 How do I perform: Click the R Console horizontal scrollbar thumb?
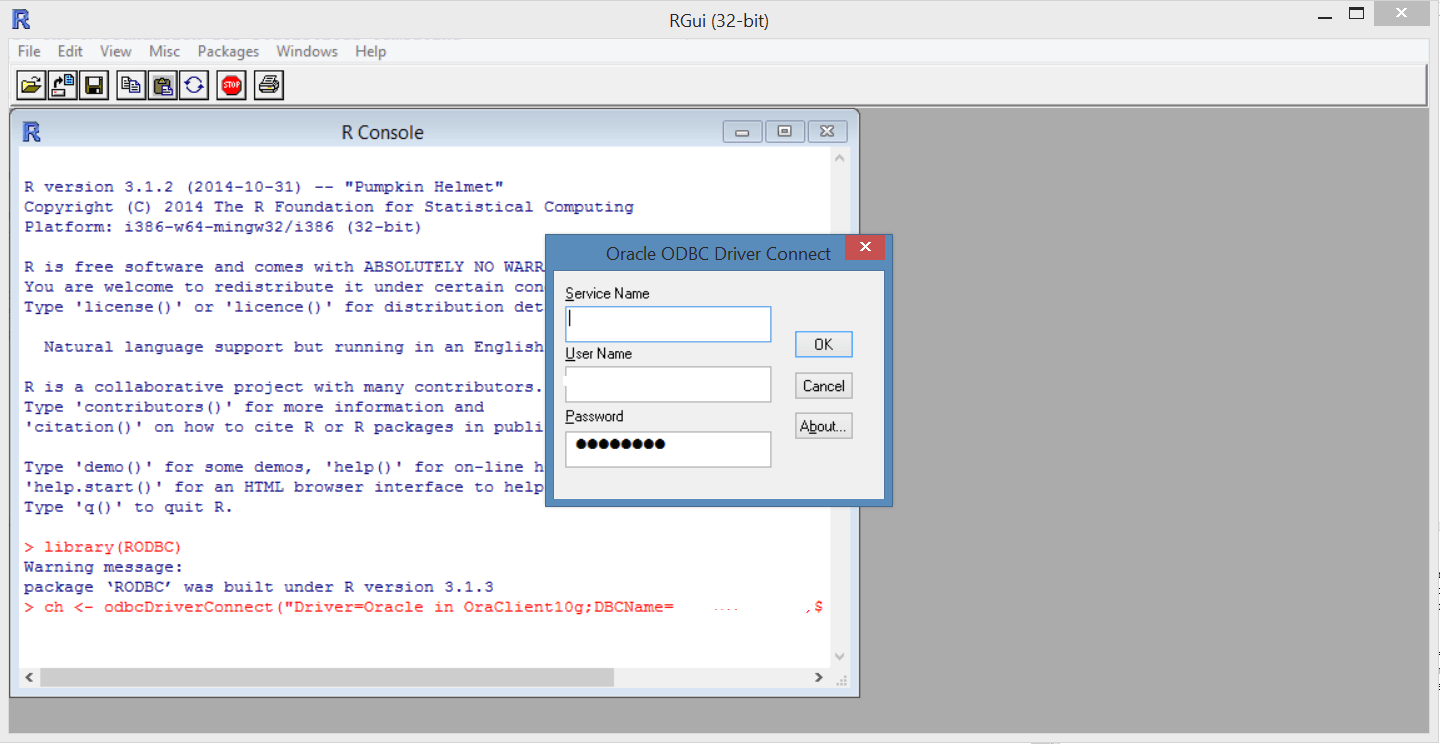pyautogui.click(x=326, y=677)
